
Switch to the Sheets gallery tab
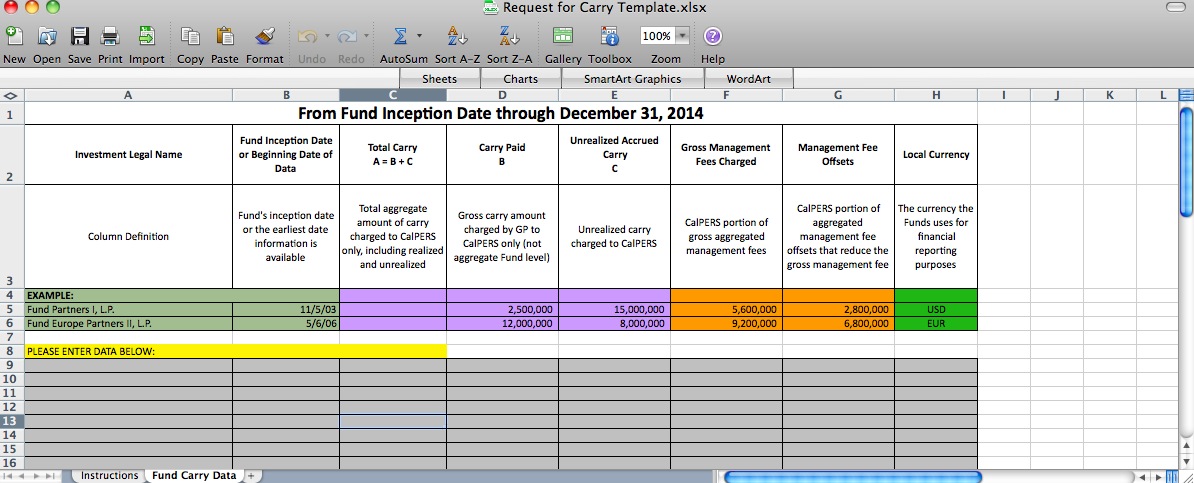click(439, 78)
